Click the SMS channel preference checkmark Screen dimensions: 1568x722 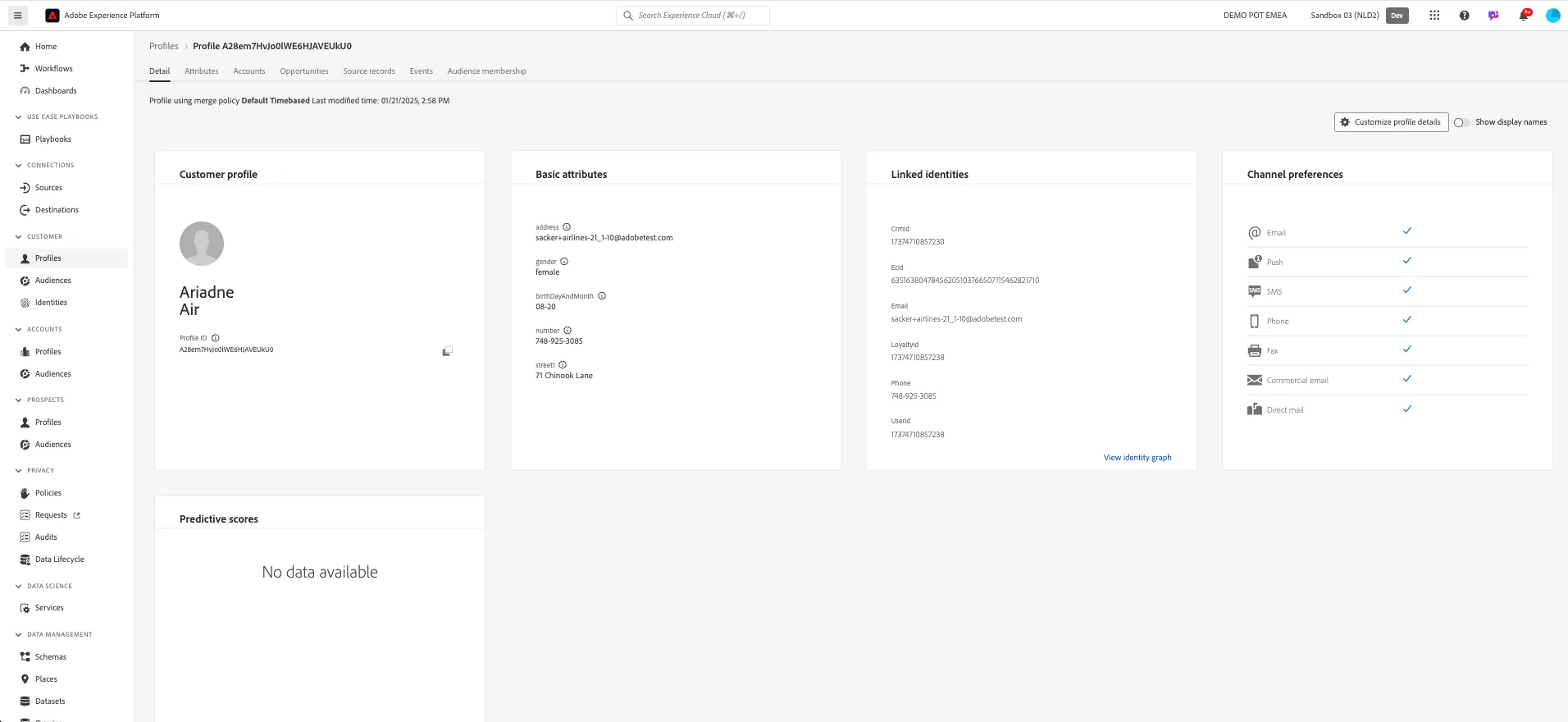1407,290
